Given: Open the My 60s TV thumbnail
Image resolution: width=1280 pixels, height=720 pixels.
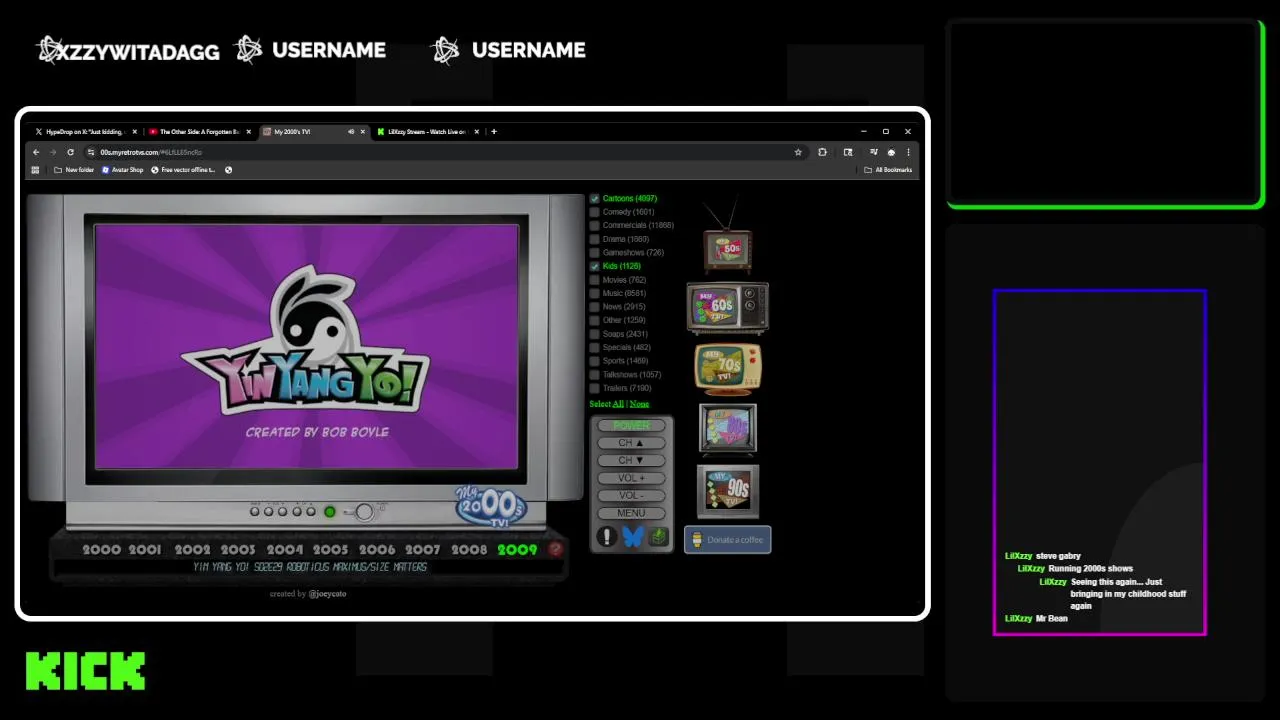Looking at the screenshot, I should coord(727,307).
